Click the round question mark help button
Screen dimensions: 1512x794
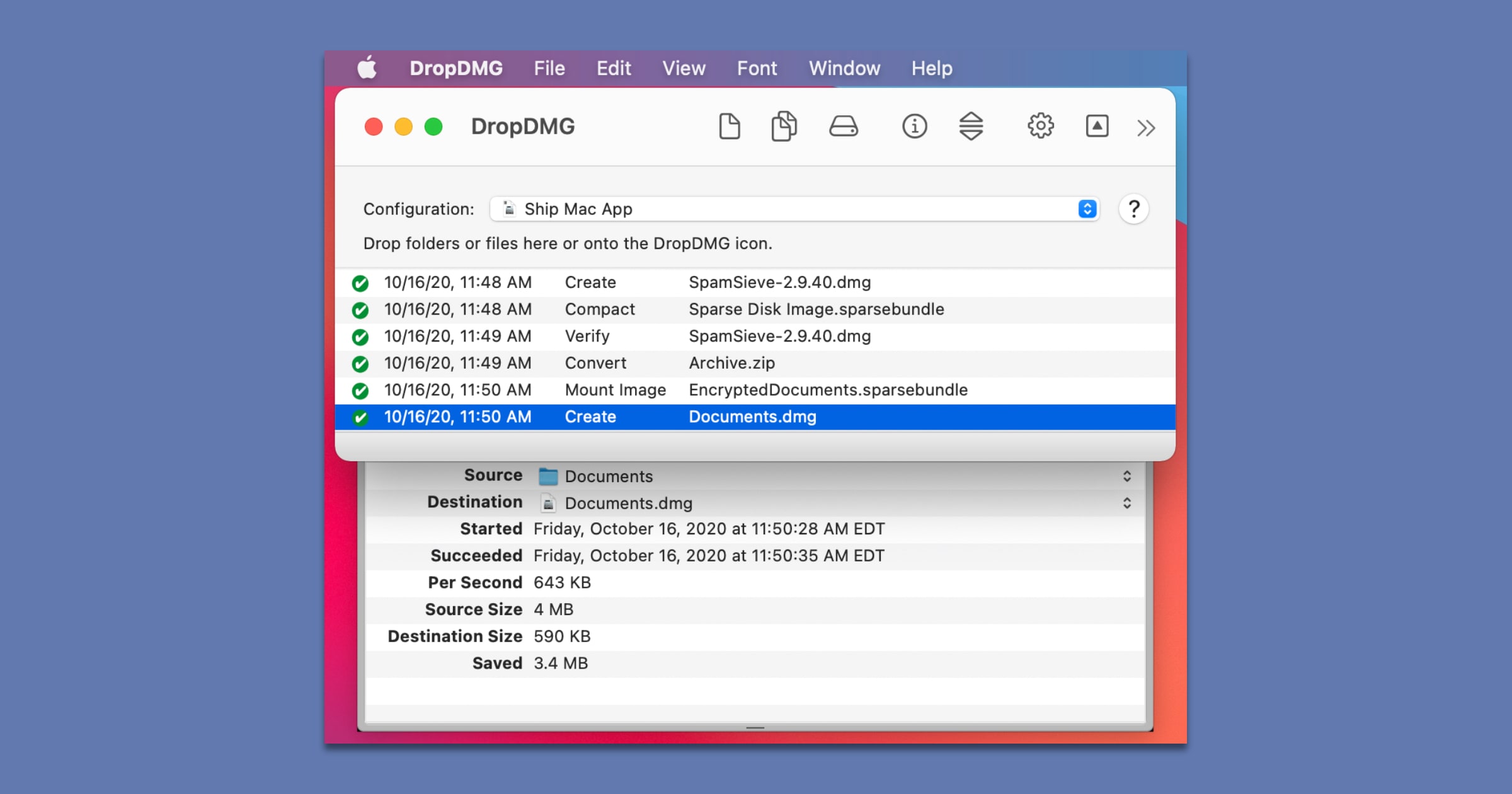tap(1133, 209)
